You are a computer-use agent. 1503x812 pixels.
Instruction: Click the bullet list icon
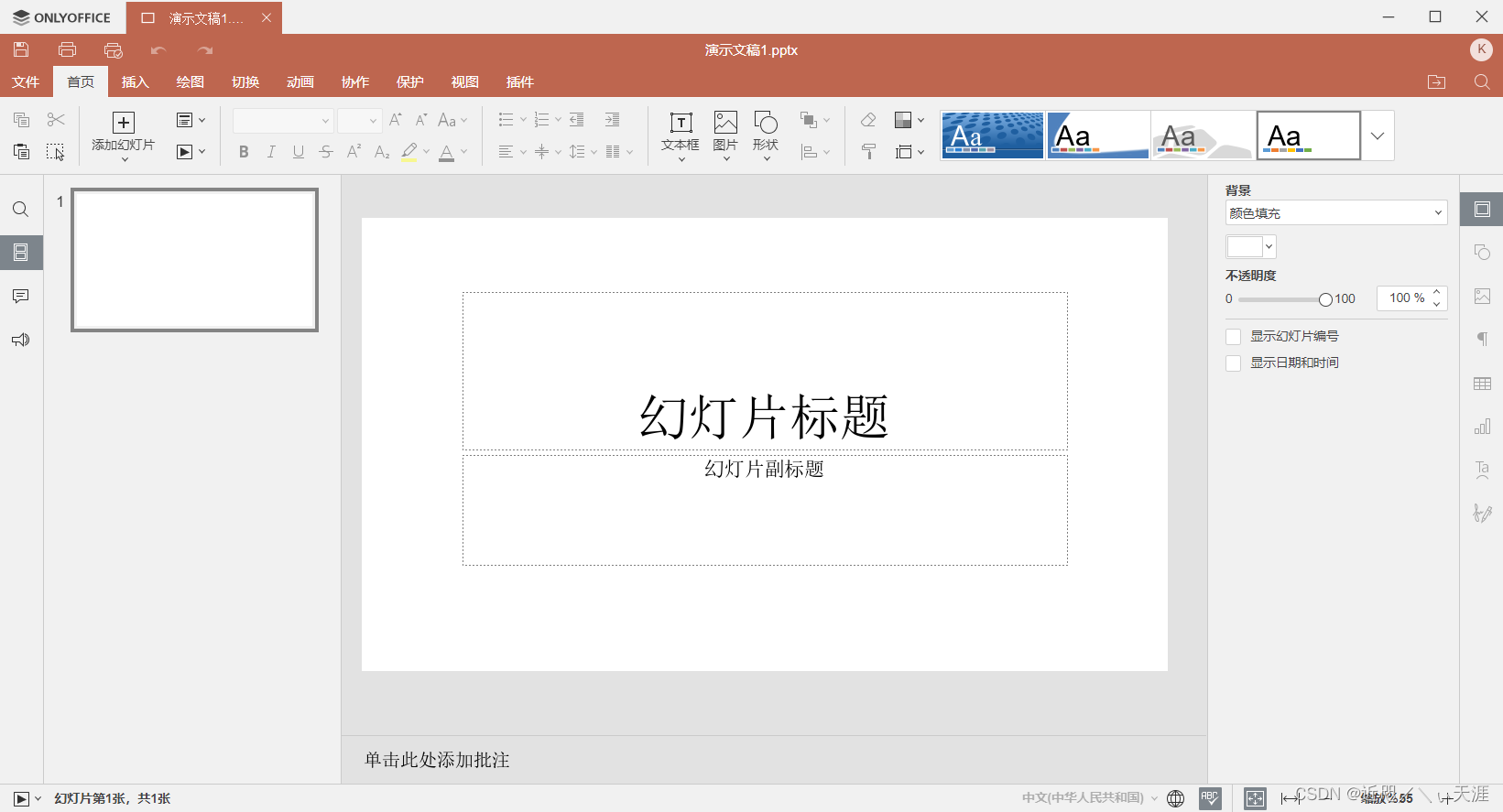pos(506,120)
